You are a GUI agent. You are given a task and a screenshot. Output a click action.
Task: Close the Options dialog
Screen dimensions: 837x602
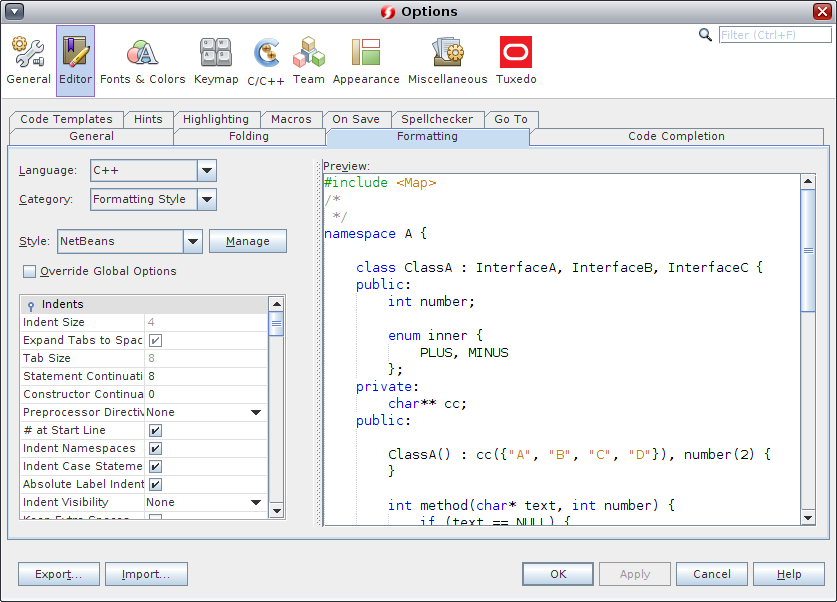[822, 11]
